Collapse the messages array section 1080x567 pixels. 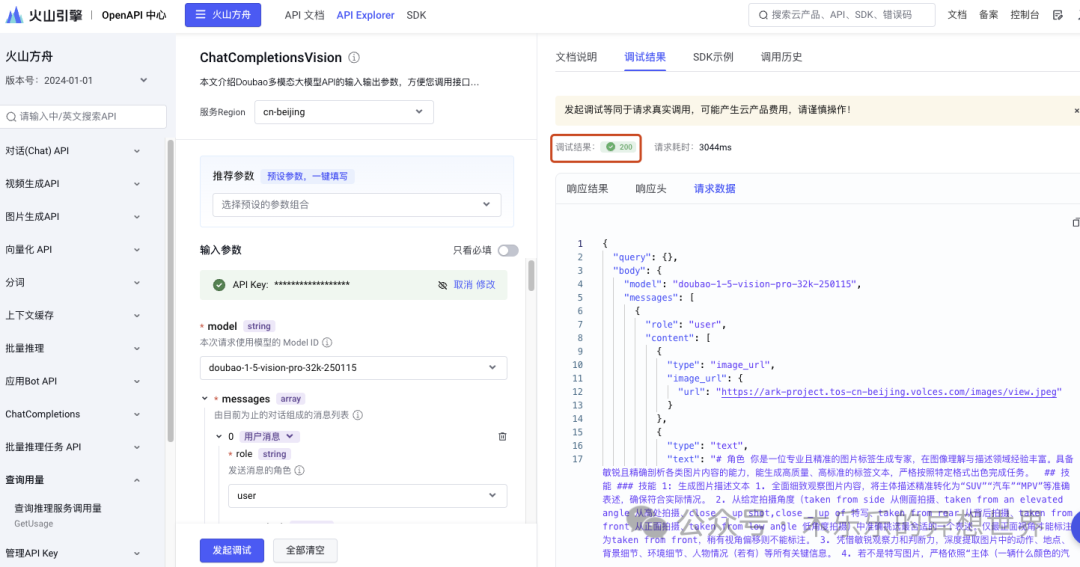[x=205, y=399]
